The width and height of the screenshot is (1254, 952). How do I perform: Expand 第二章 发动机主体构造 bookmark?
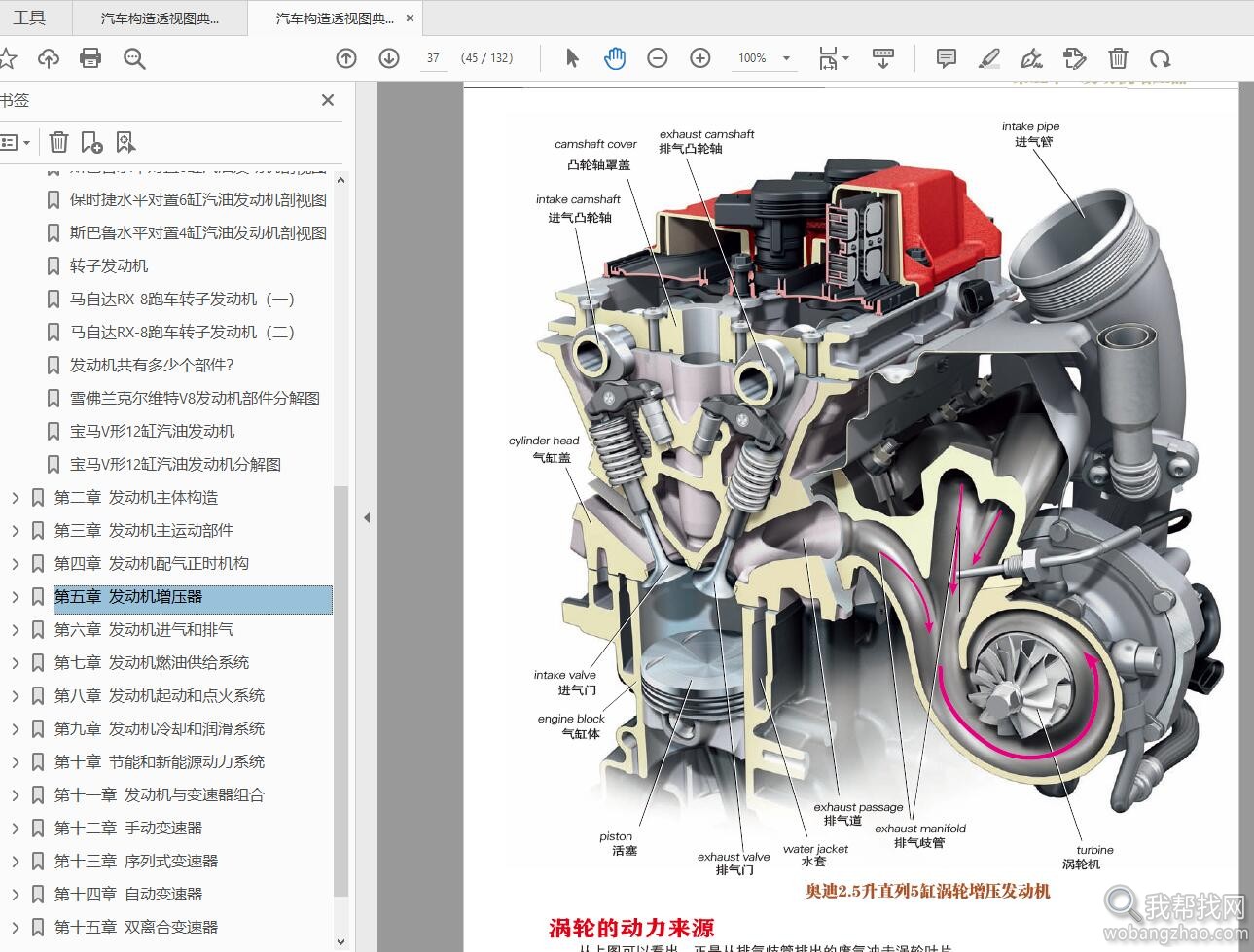pos(15,498)
